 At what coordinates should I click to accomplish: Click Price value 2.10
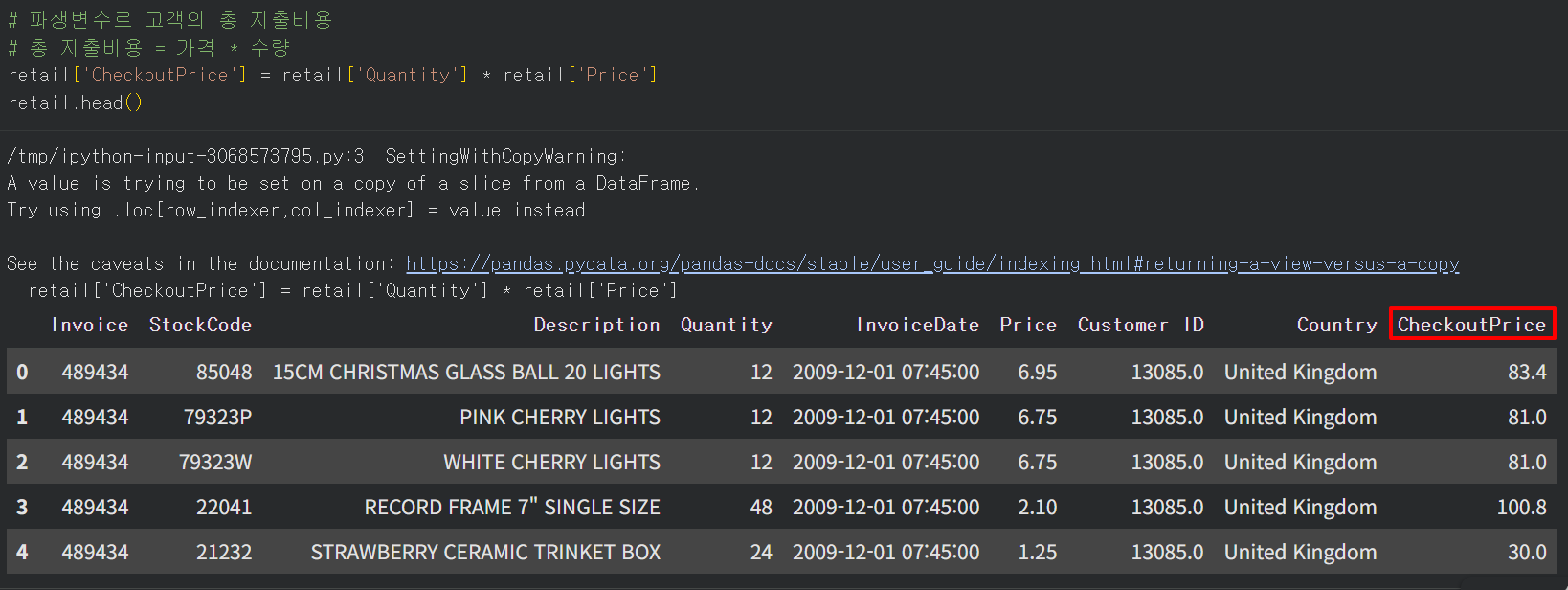(1038, 507)
